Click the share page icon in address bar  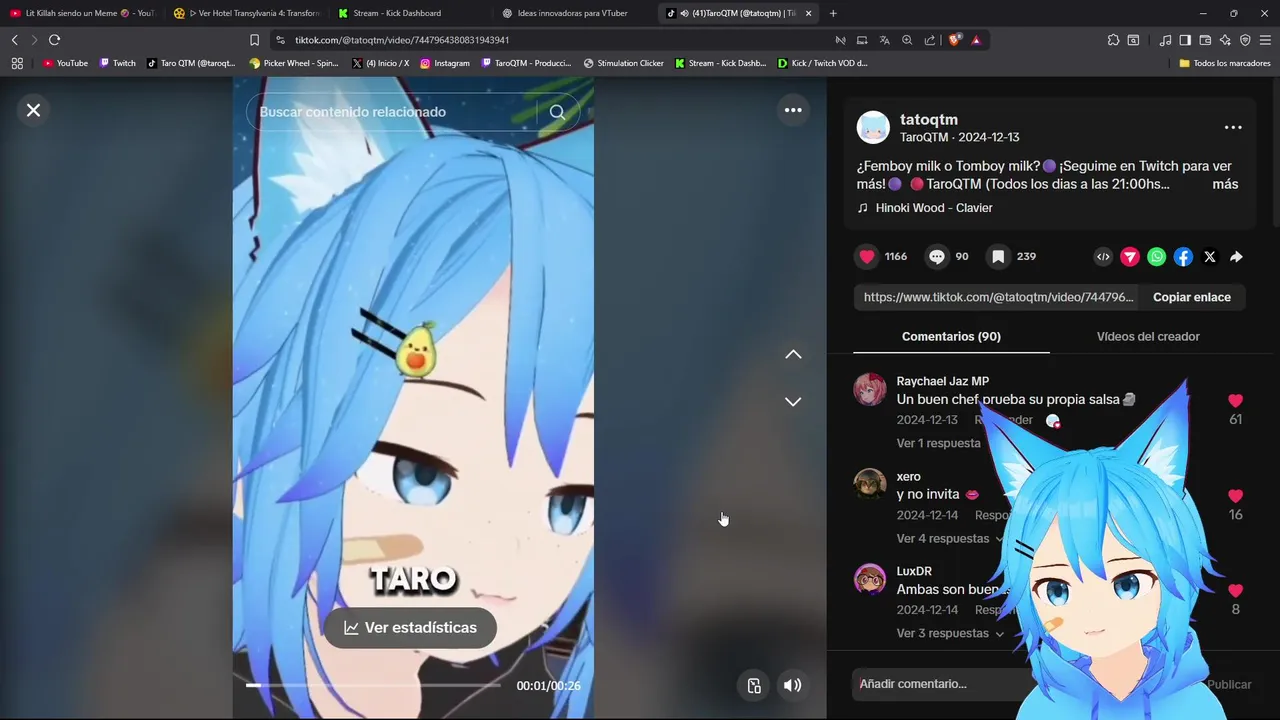click(930, 40)
